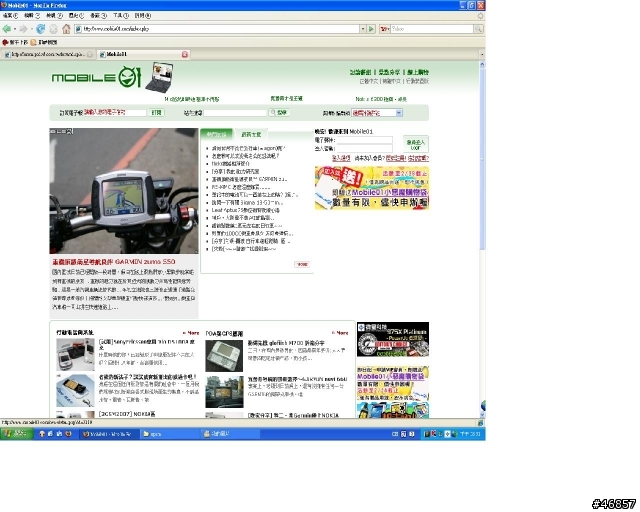Open the glofiish M700 article thumbnail

pyautogui.click(x=224, y=356)
